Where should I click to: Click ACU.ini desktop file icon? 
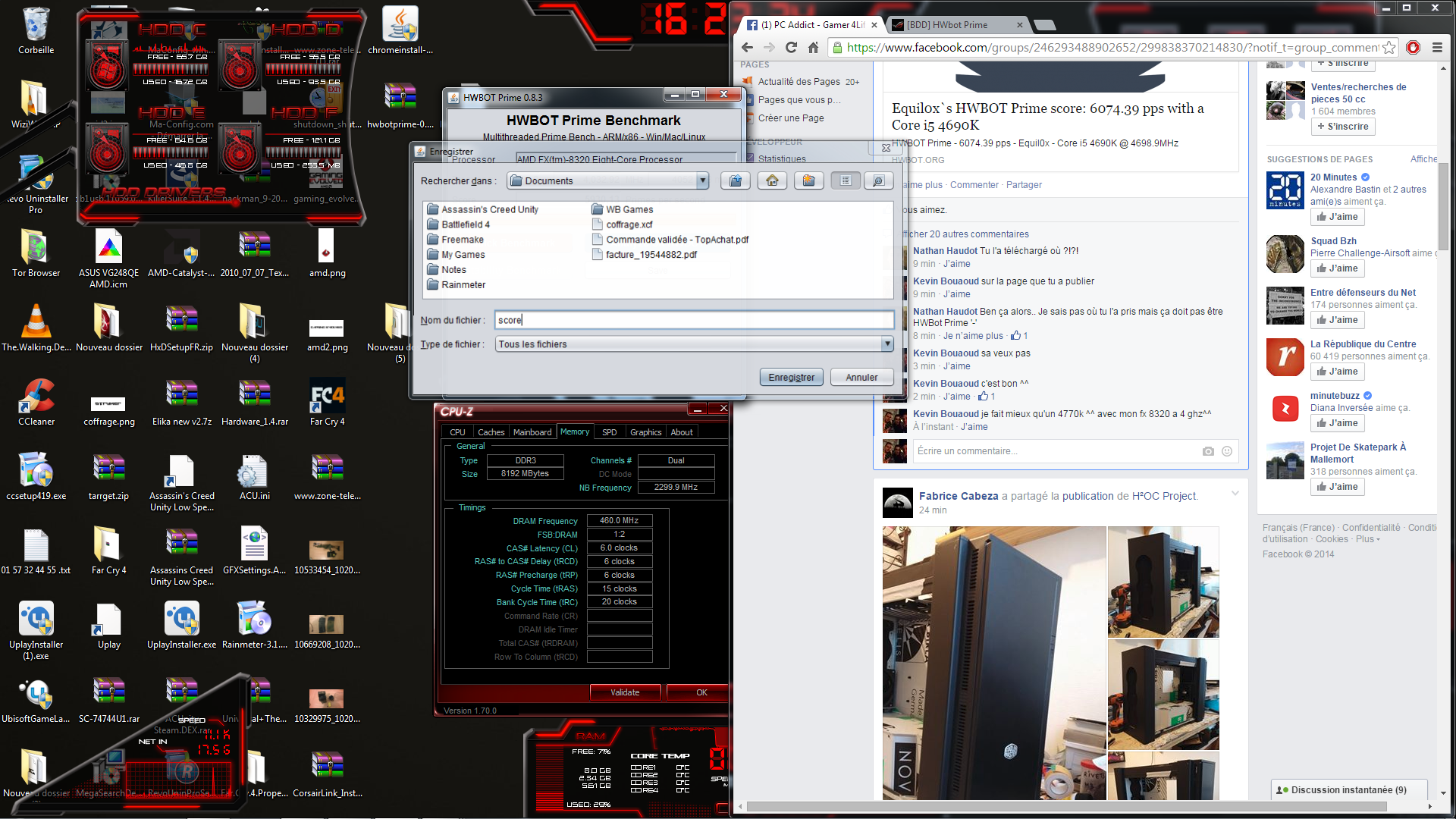pos(254,477)
